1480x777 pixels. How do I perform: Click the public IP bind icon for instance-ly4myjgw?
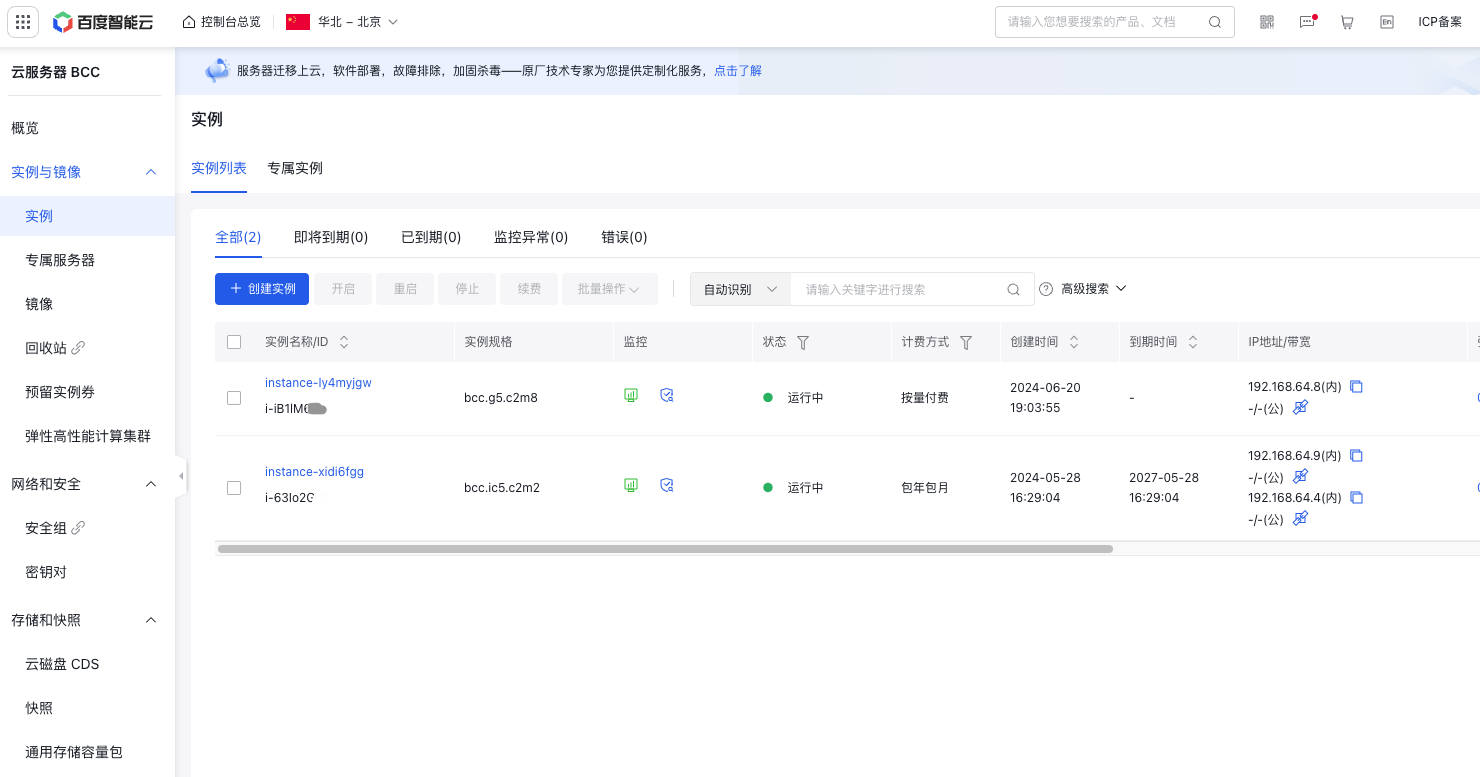point(1300,407)
